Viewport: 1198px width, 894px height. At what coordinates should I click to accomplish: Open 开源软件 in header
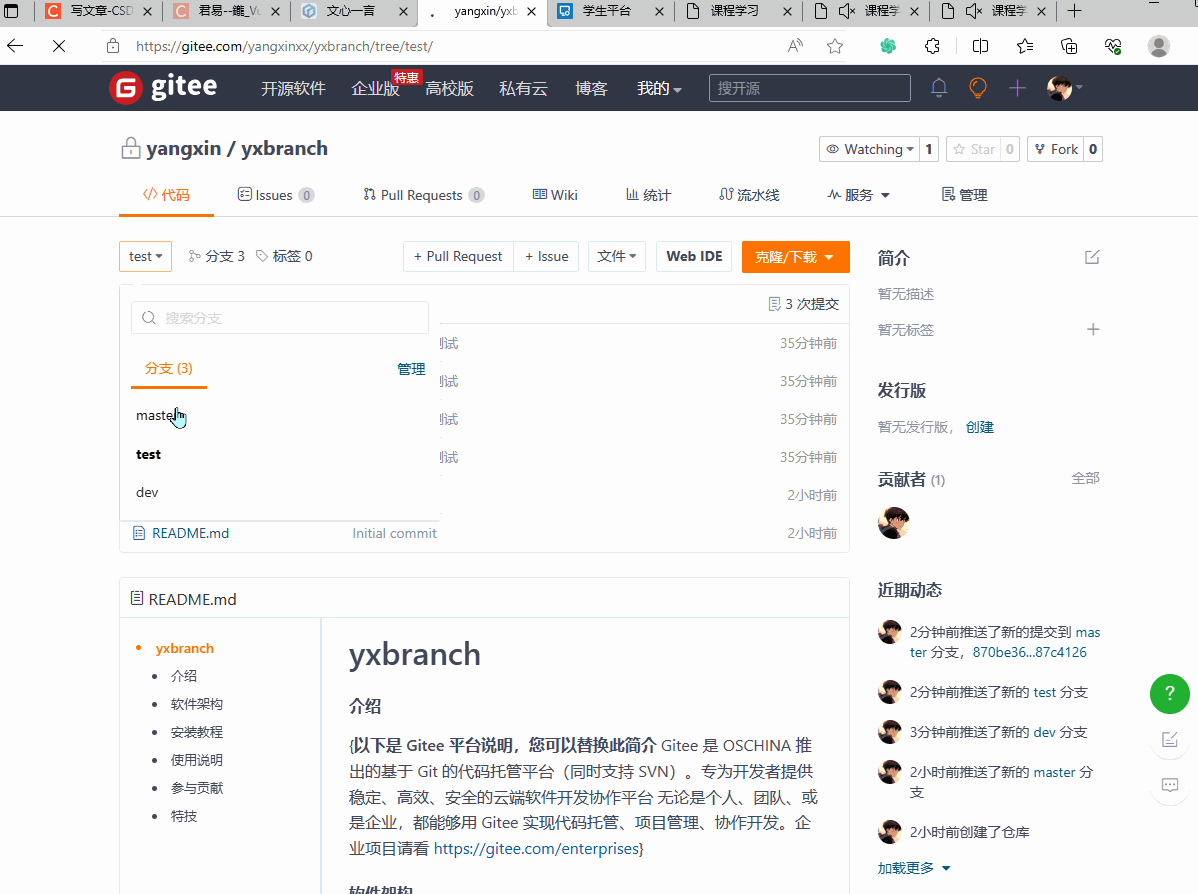(x=293, y=89)
